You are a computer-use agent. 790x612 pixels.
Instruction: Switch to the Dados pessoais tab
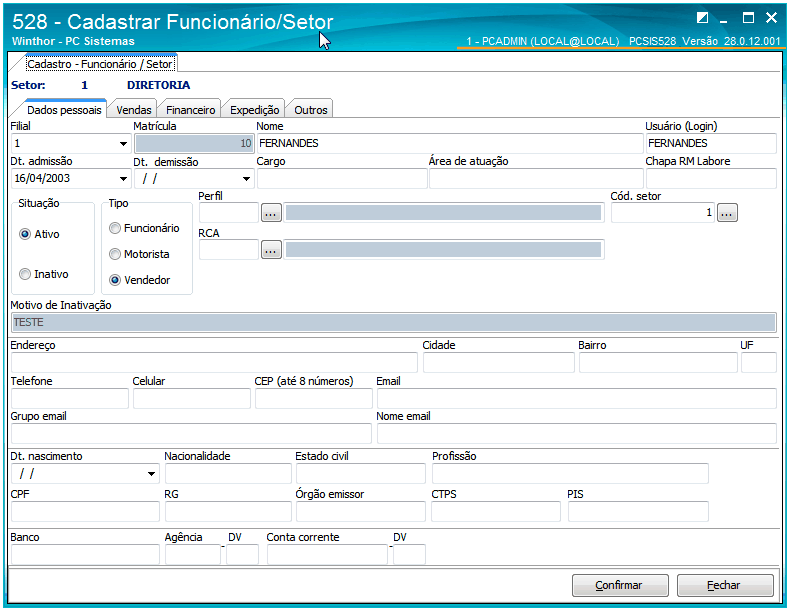64,110
